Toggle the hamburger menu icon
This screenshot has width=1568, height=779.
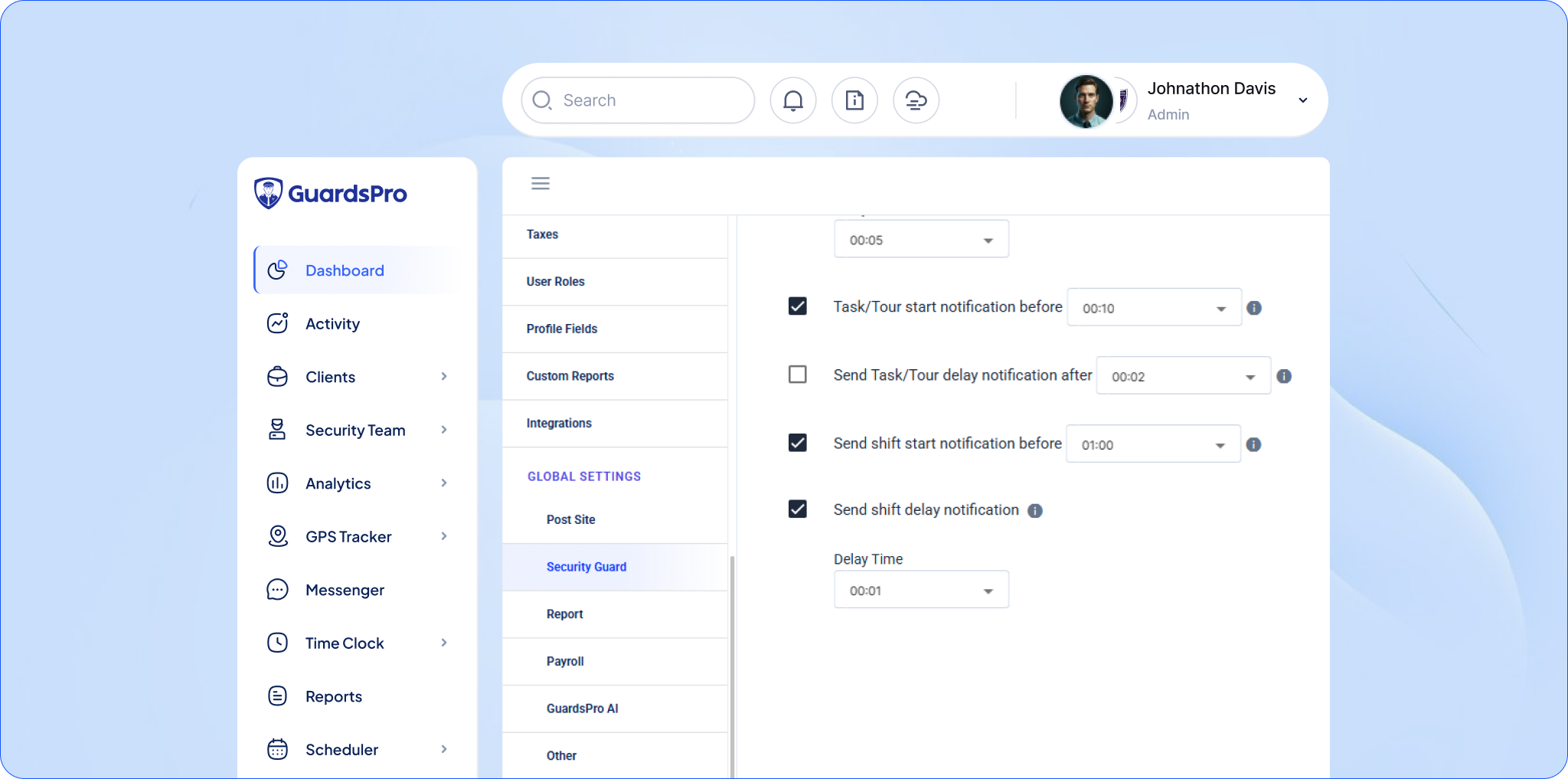pyautogui.click(x=541, y=183)
